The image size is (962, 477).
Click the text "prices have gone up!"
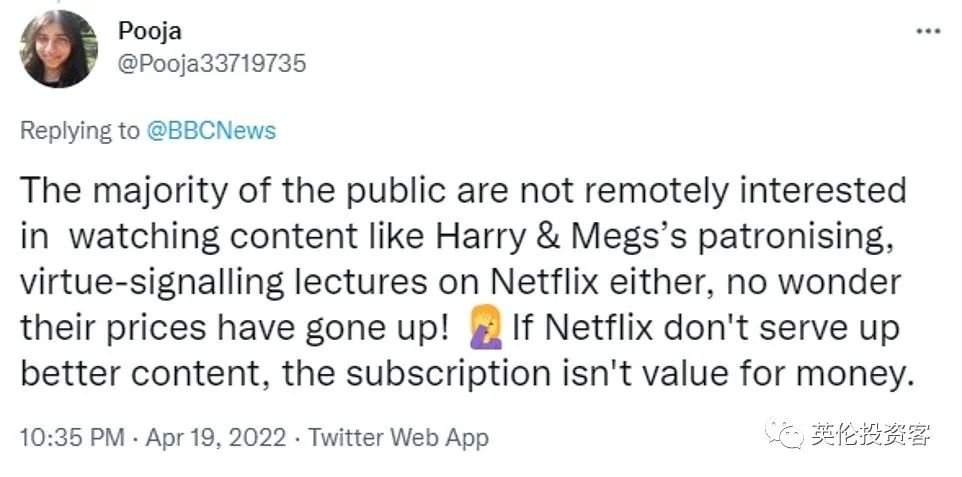pyautogui.click(x=300, y=328)
